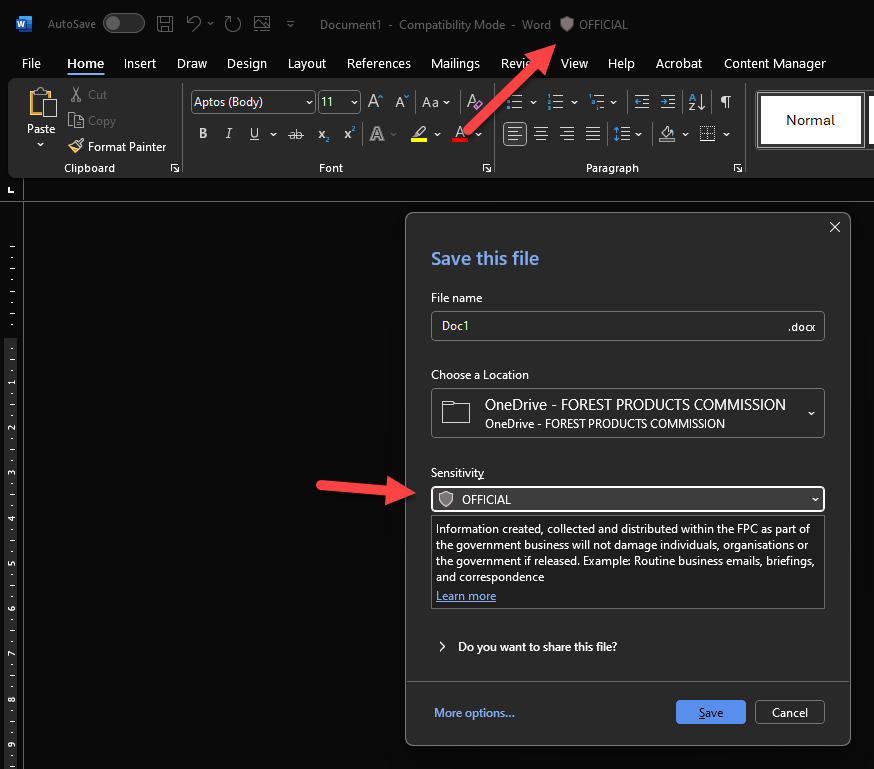Open the File menu
The image size is (874, 769).
(31, 64)
